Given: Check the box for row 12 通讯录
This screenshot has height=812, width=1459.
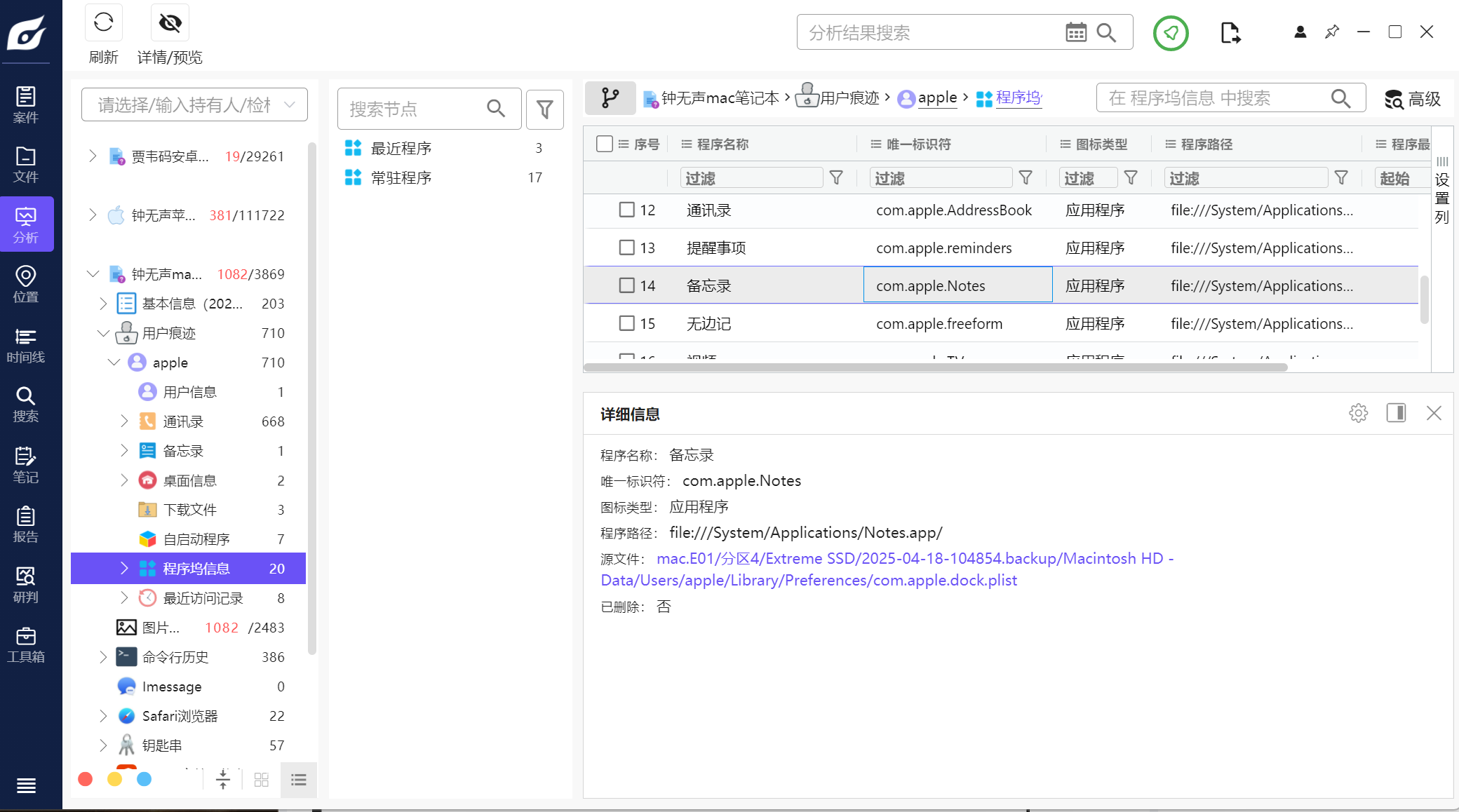Looking at the screenshot, I should 626,210.
